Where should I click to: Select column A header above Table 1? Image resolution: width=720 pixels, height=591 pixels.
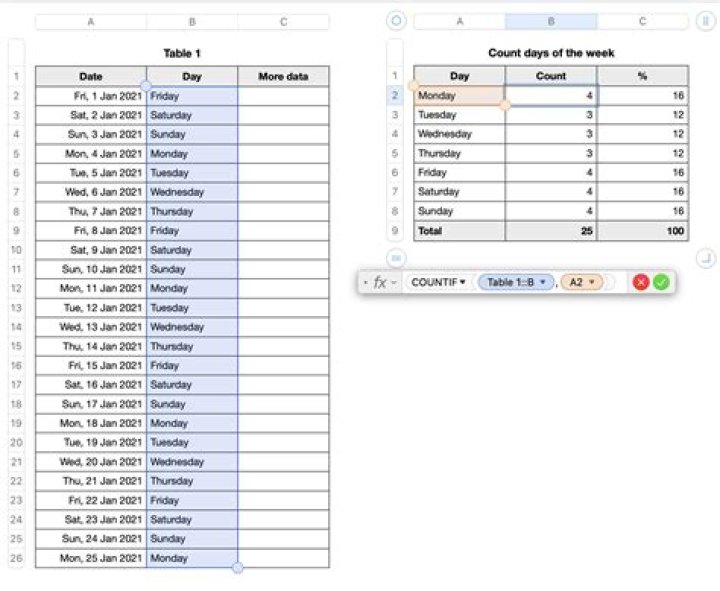91,21
